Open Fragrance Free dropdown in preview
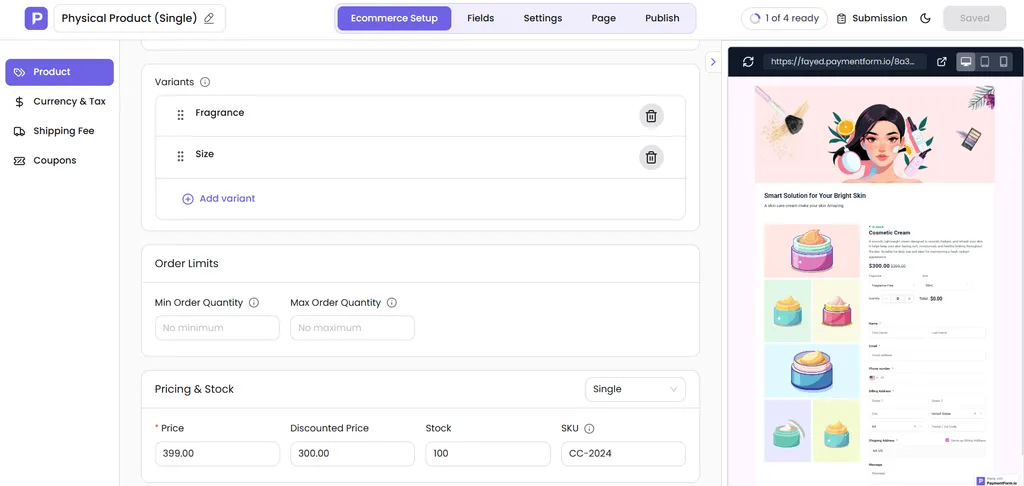1024x486 pixels. point(895,285)
